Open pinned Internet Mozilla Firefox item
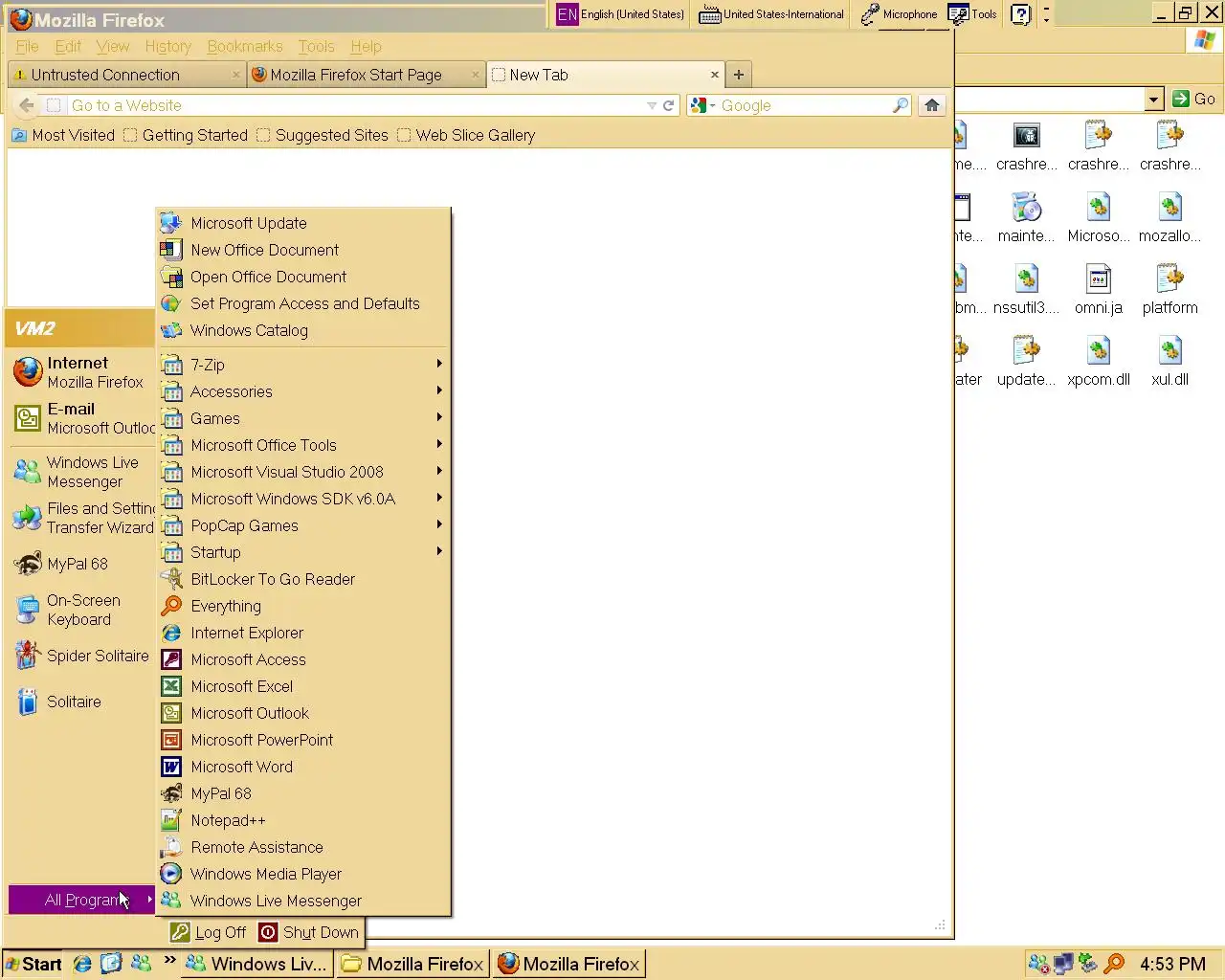The height and width of the screenshot is (980, 1225). click(x=81, y=372)
